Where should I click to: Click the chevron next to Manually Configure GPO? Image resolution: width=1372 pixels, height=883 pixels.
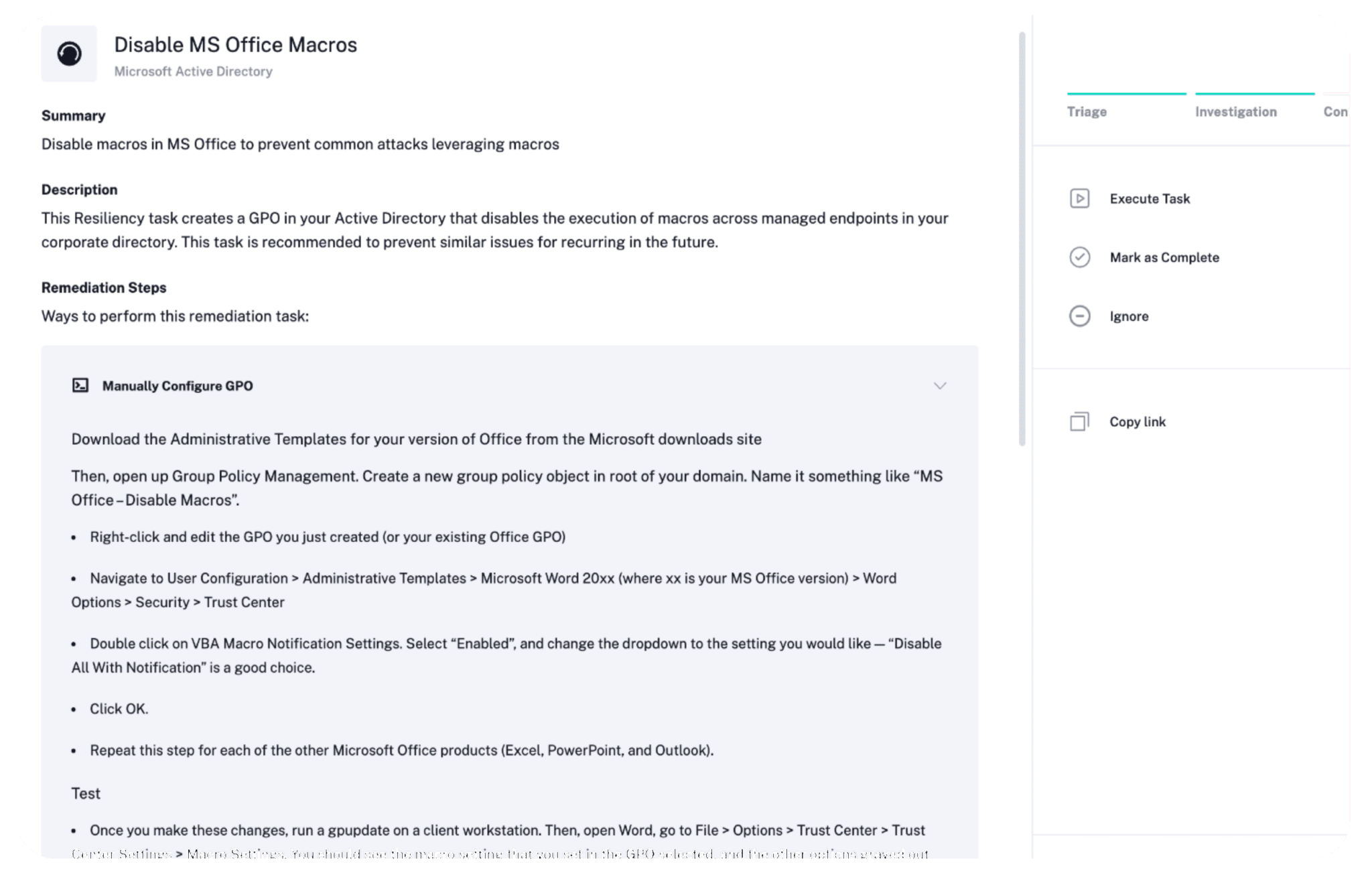(940, 385)
